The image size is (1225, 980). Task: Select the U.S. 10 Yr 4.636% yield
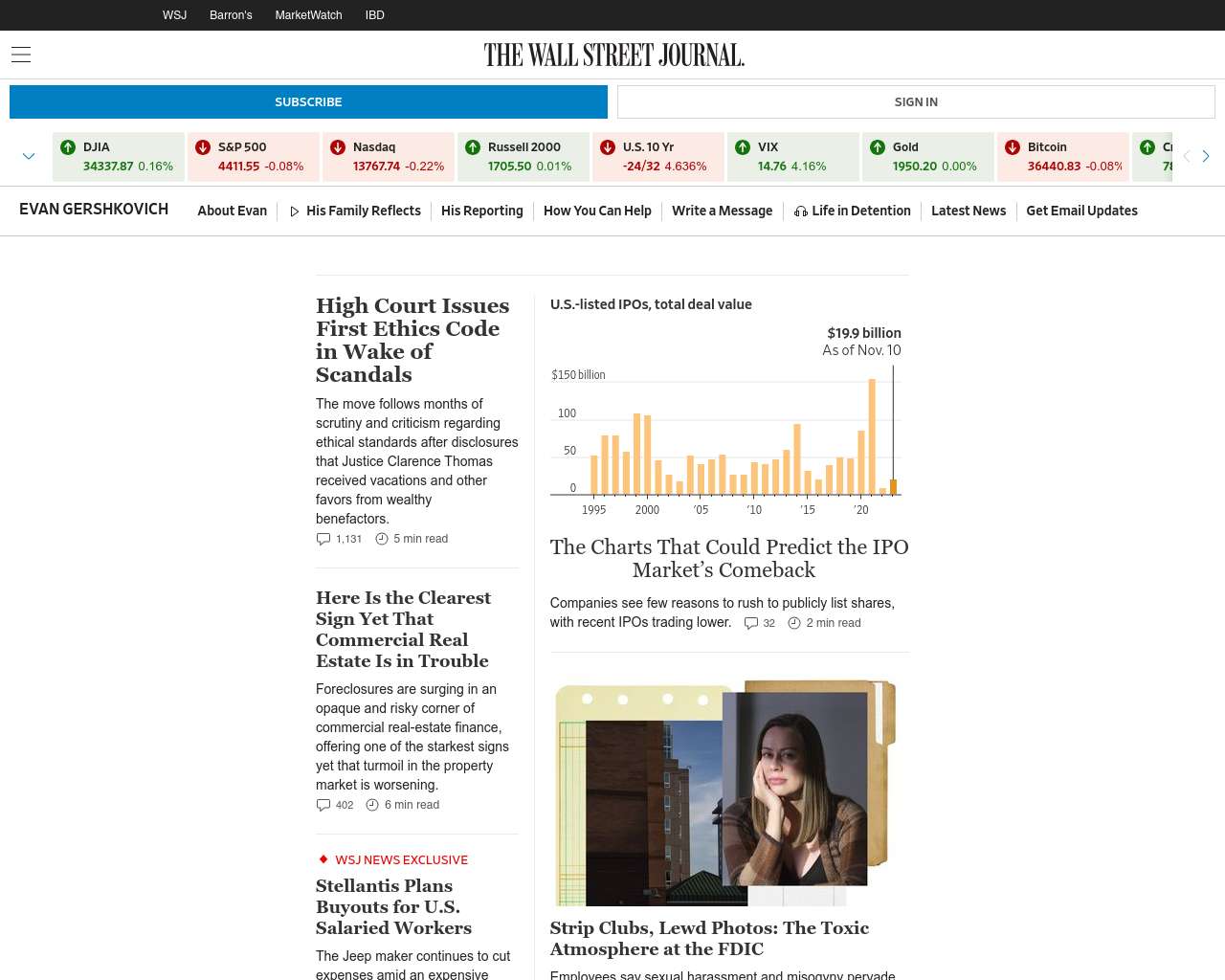685,167
